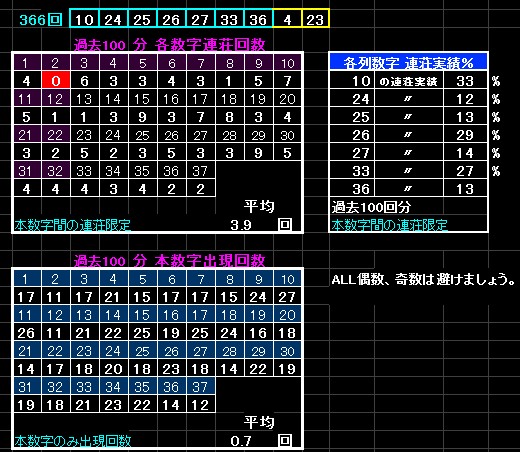The width and height of the screenshot is (520, 452).
Task: Click blue header cell 20 in appearance table
Action: pos(287,315)
